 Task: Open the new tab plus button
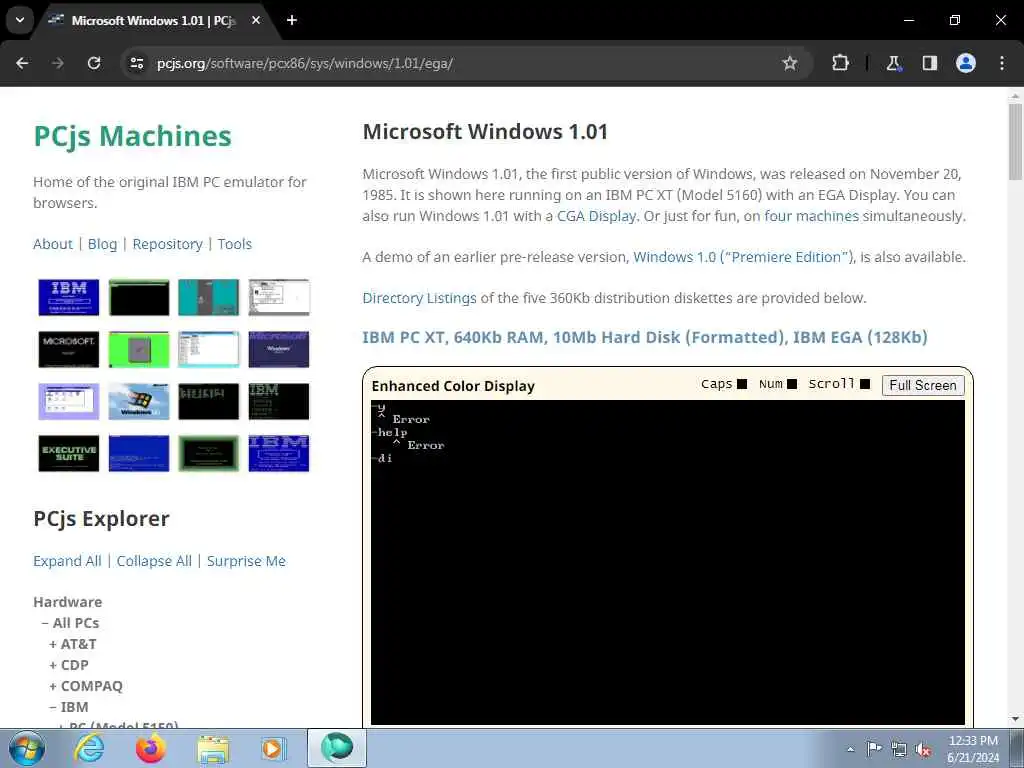[292, 20]
